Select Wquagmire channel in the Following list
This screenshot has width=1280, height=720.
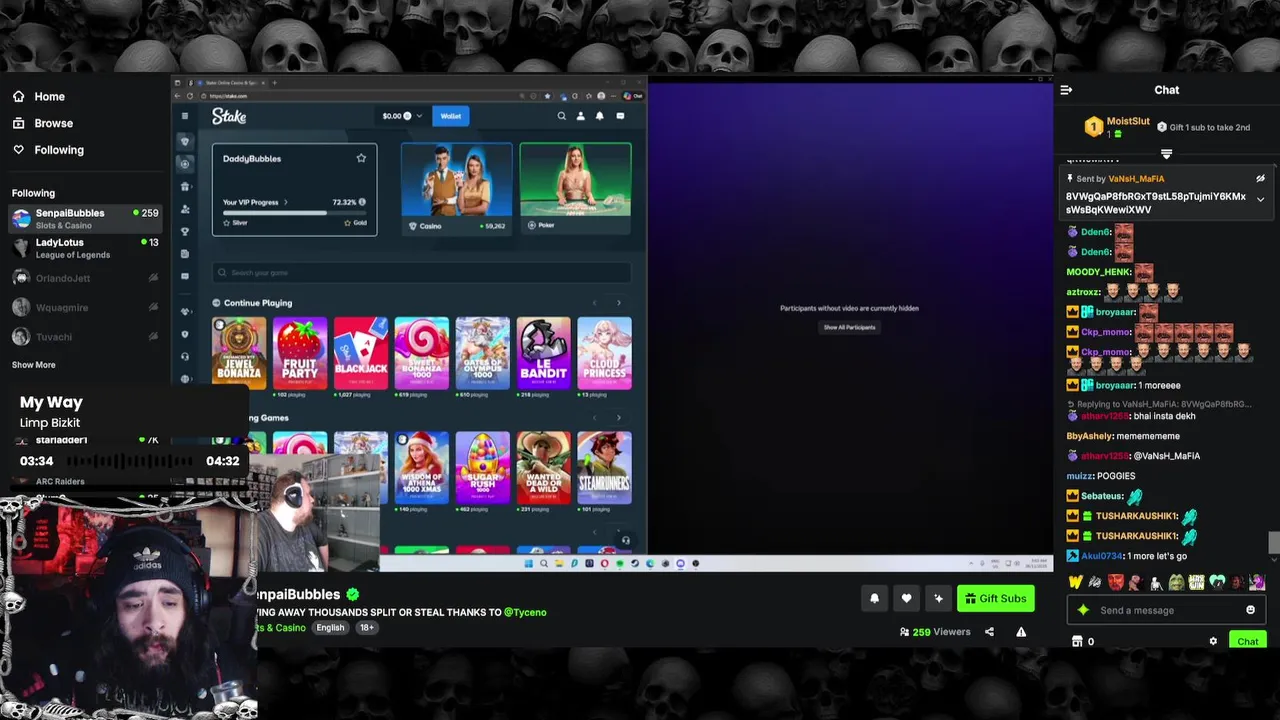pyautogui.click(x=84, y=308)
